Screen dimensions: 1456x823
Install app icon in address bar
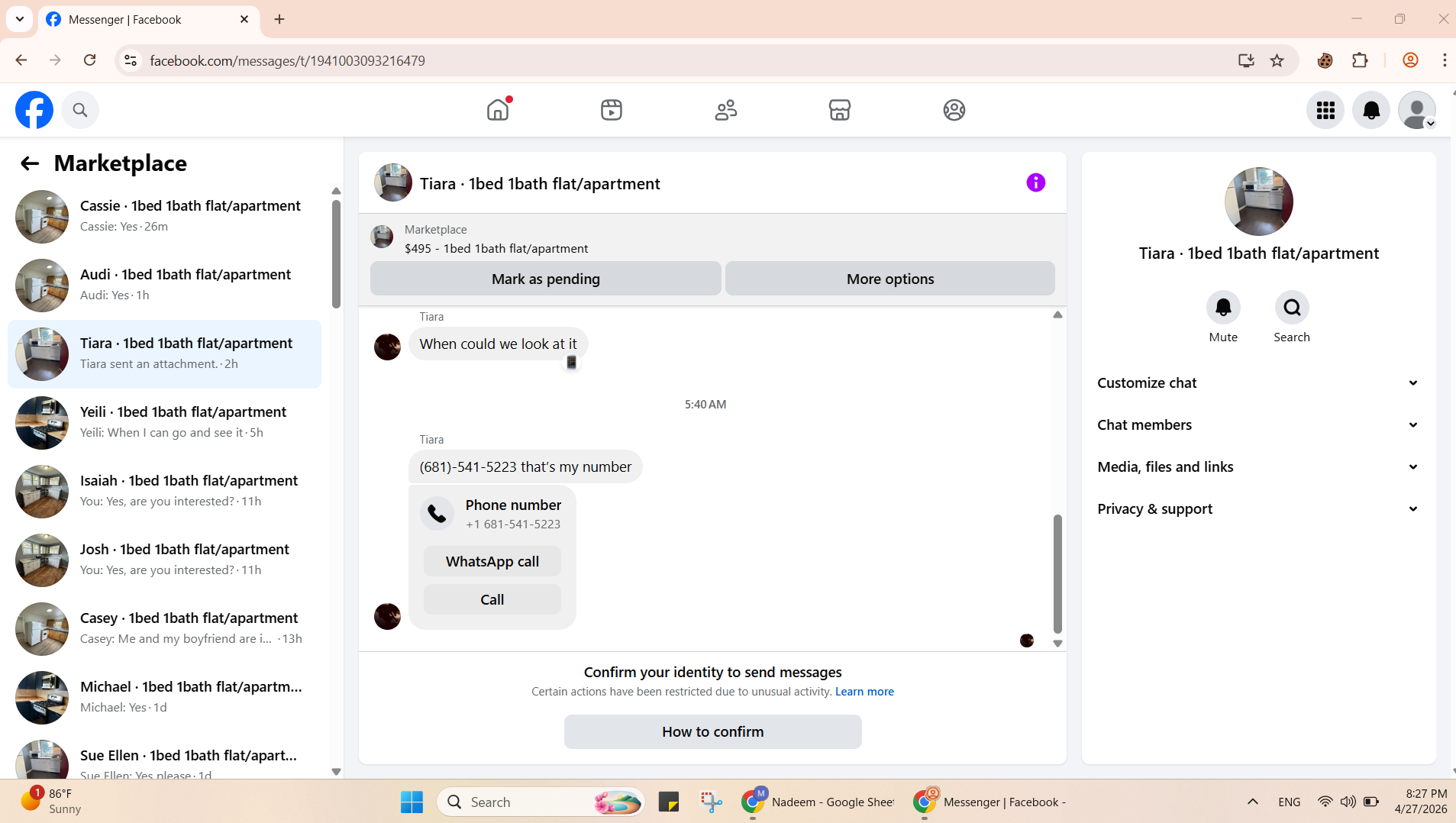[x=1246, y=61]
